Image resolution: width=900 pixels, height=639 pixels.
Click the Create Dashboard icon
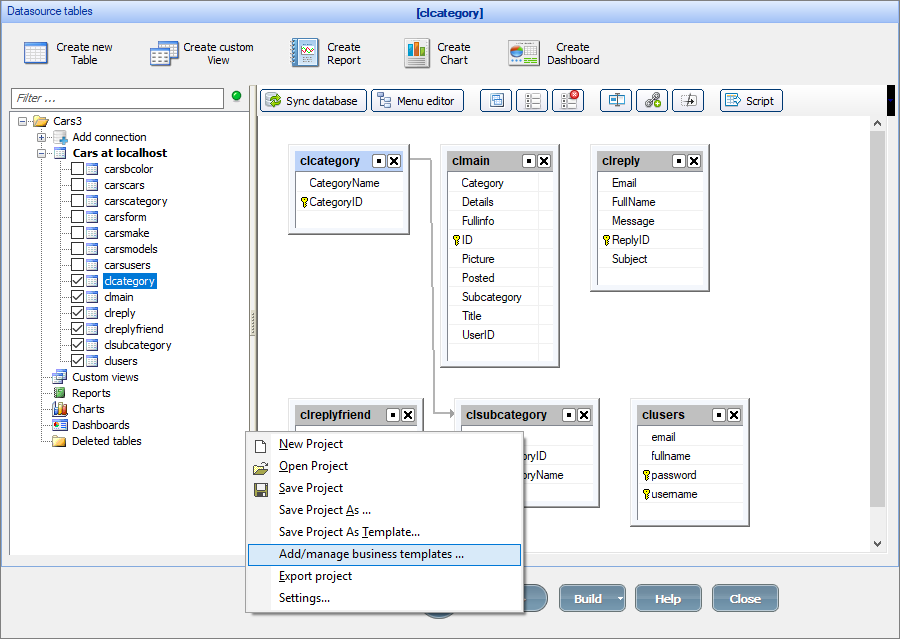click(523, 54)
